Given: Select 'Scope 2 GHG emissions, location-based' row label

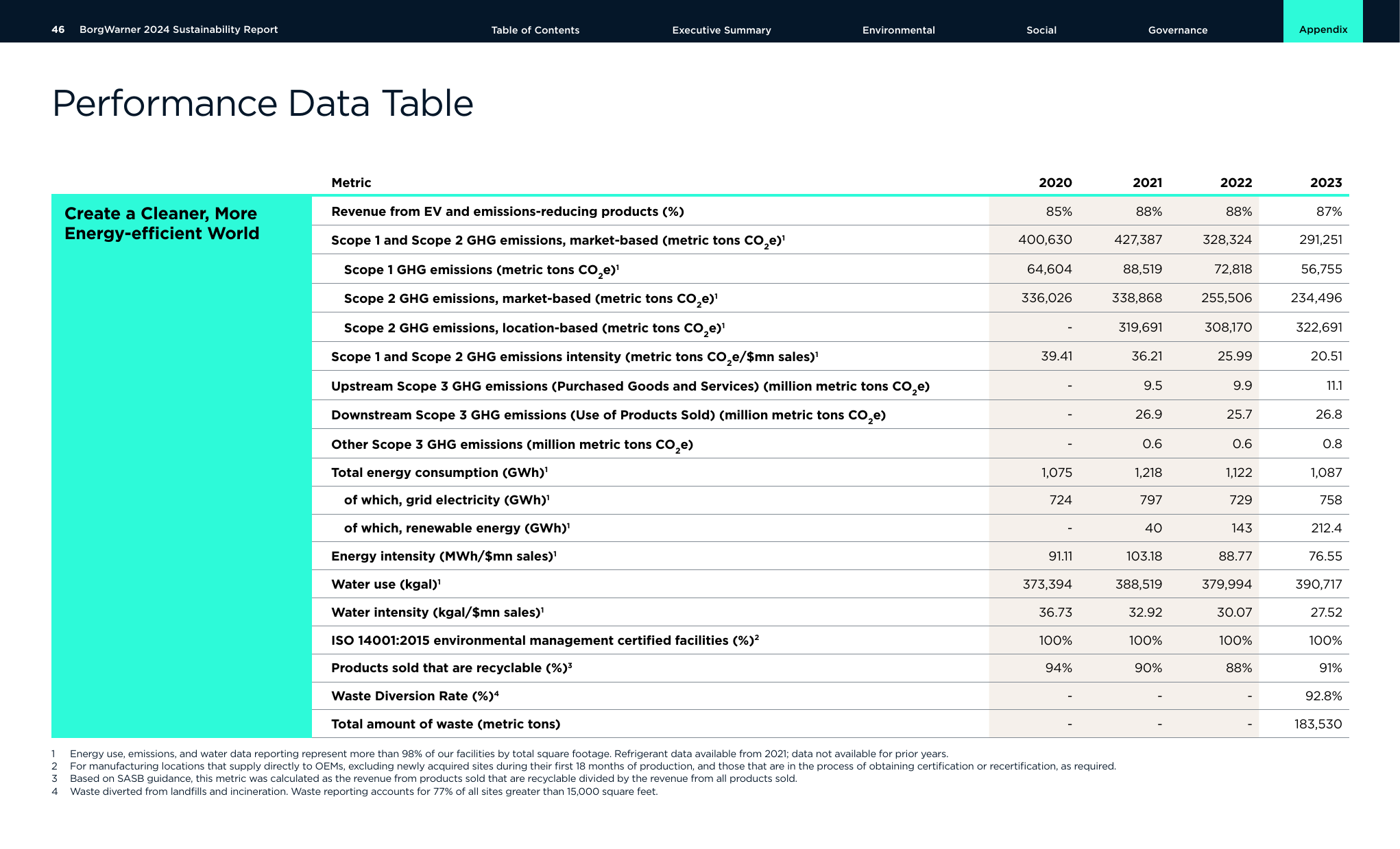Looking at the screenshot, I should [x=534, y=328].
